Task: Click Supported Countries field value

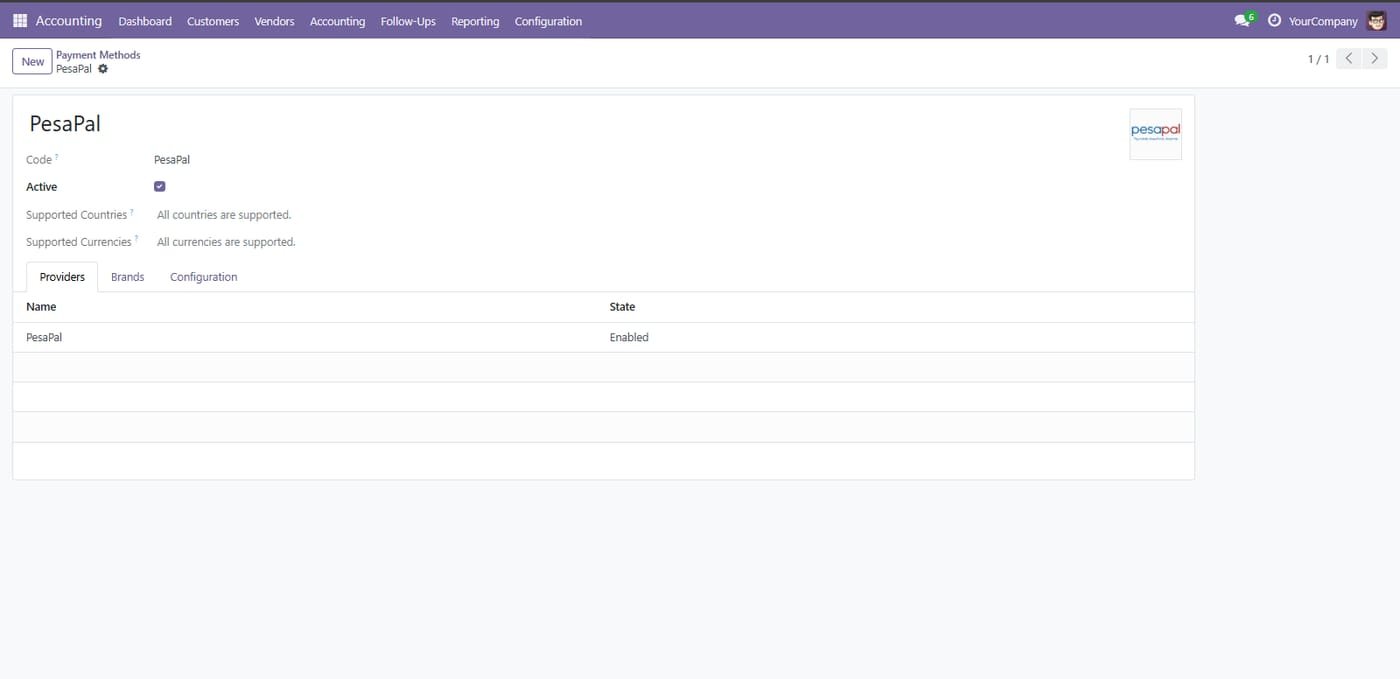Action: point(224,214)
